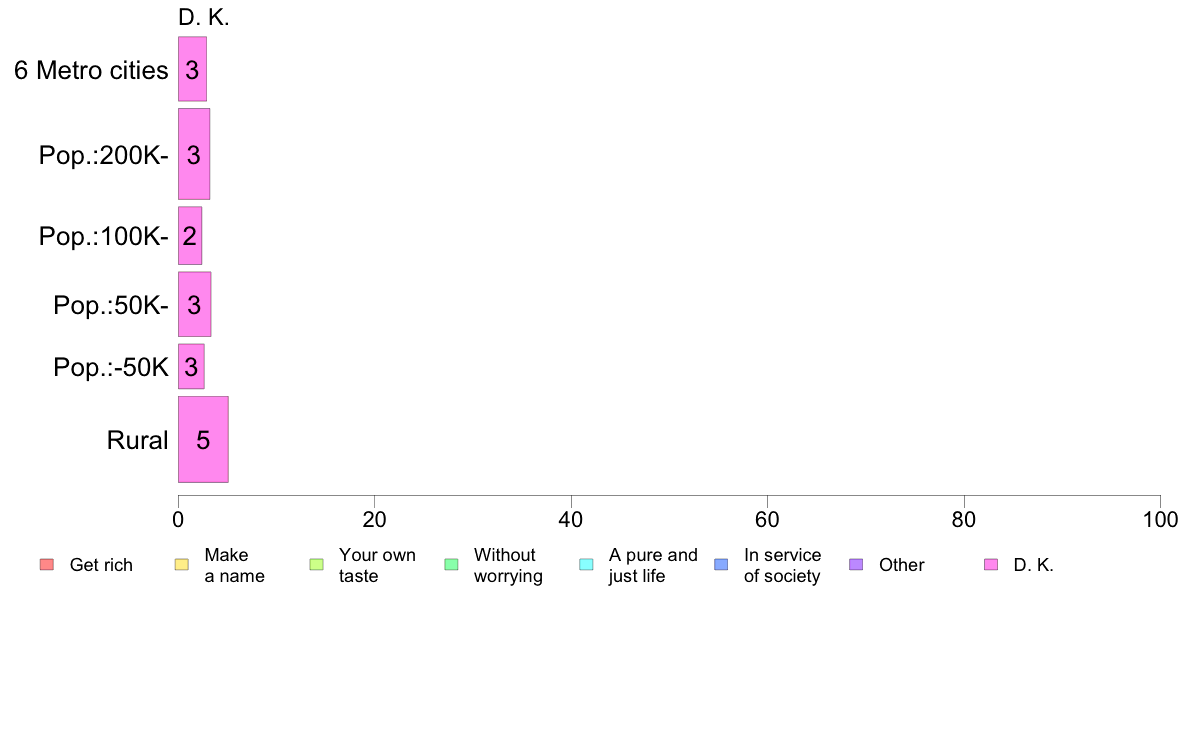Click the Rural category label
Viewport: 1188px width, 736px height.
click(x=137, y=440)
